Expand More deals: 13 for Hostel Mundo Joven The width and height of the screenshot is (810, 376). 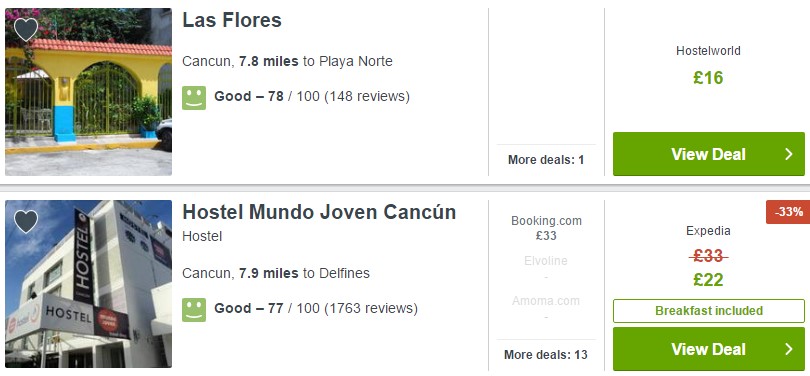pos(546,355)
